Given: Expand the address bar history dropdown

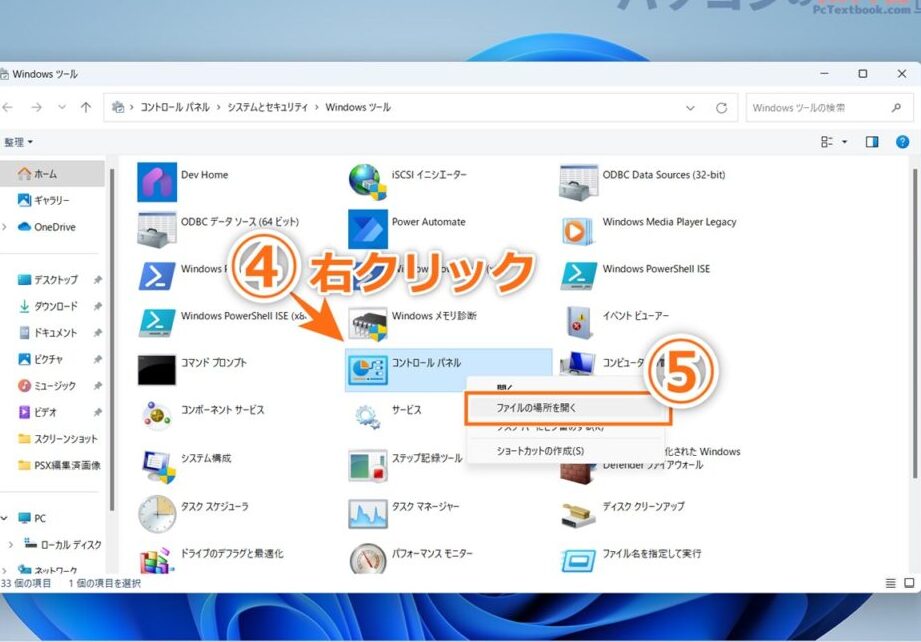Looking at the screenshot, I should [x=690, y=108].
